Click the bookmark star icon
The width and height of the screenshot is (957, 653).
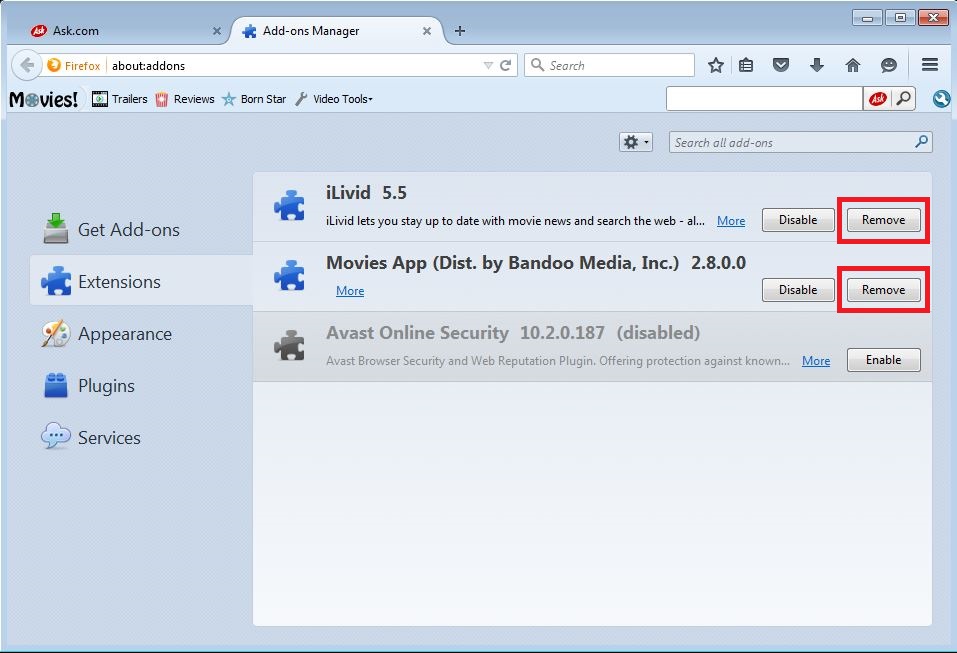[716, 65]
